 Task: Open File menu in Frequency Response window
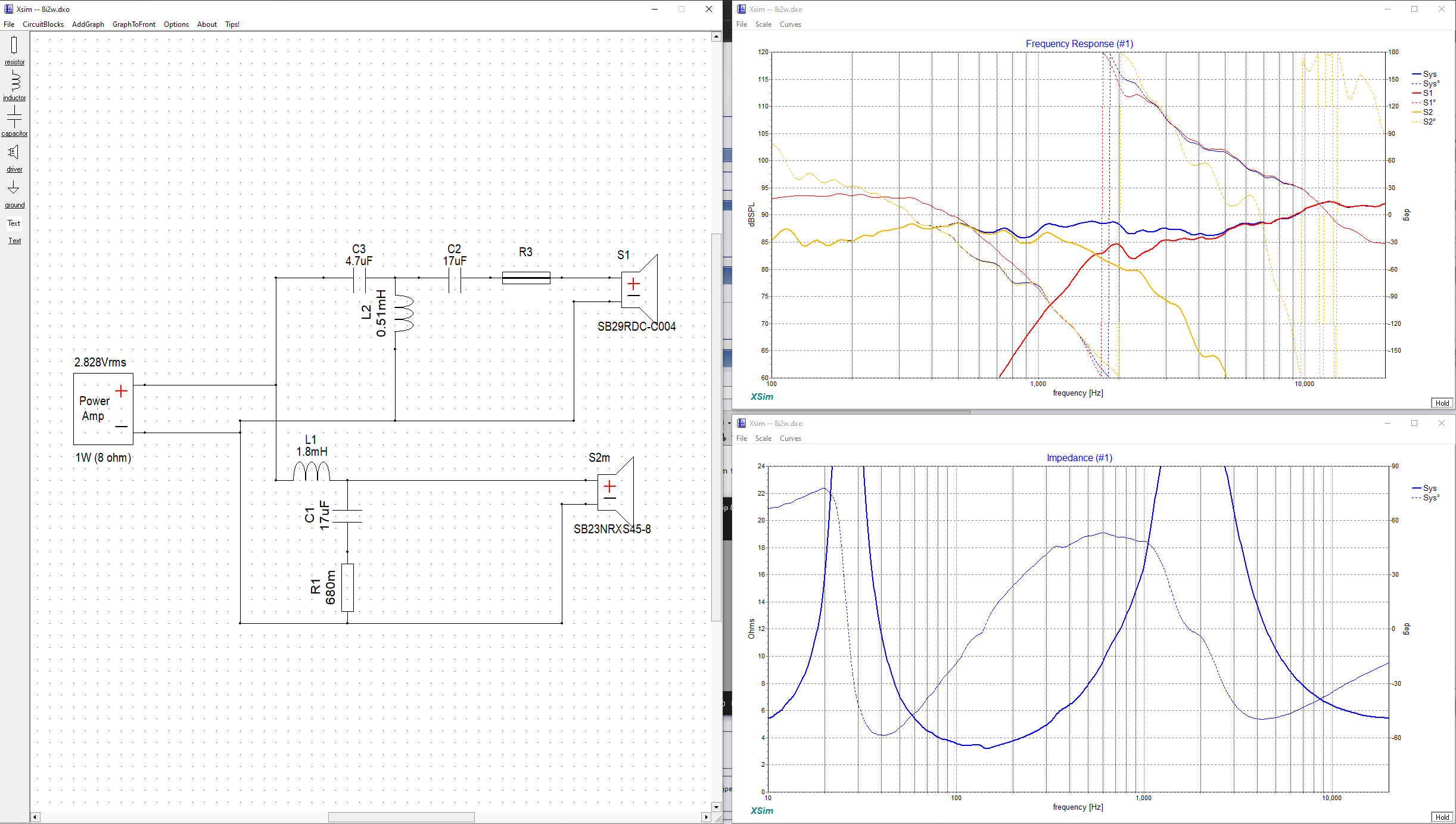742,24
